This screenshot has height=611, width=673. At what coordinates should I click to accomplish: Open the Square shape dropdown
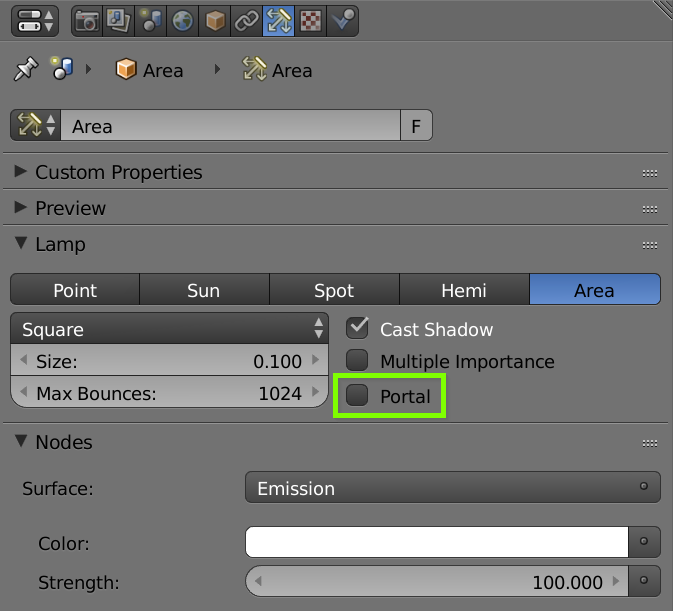[170, 329]
